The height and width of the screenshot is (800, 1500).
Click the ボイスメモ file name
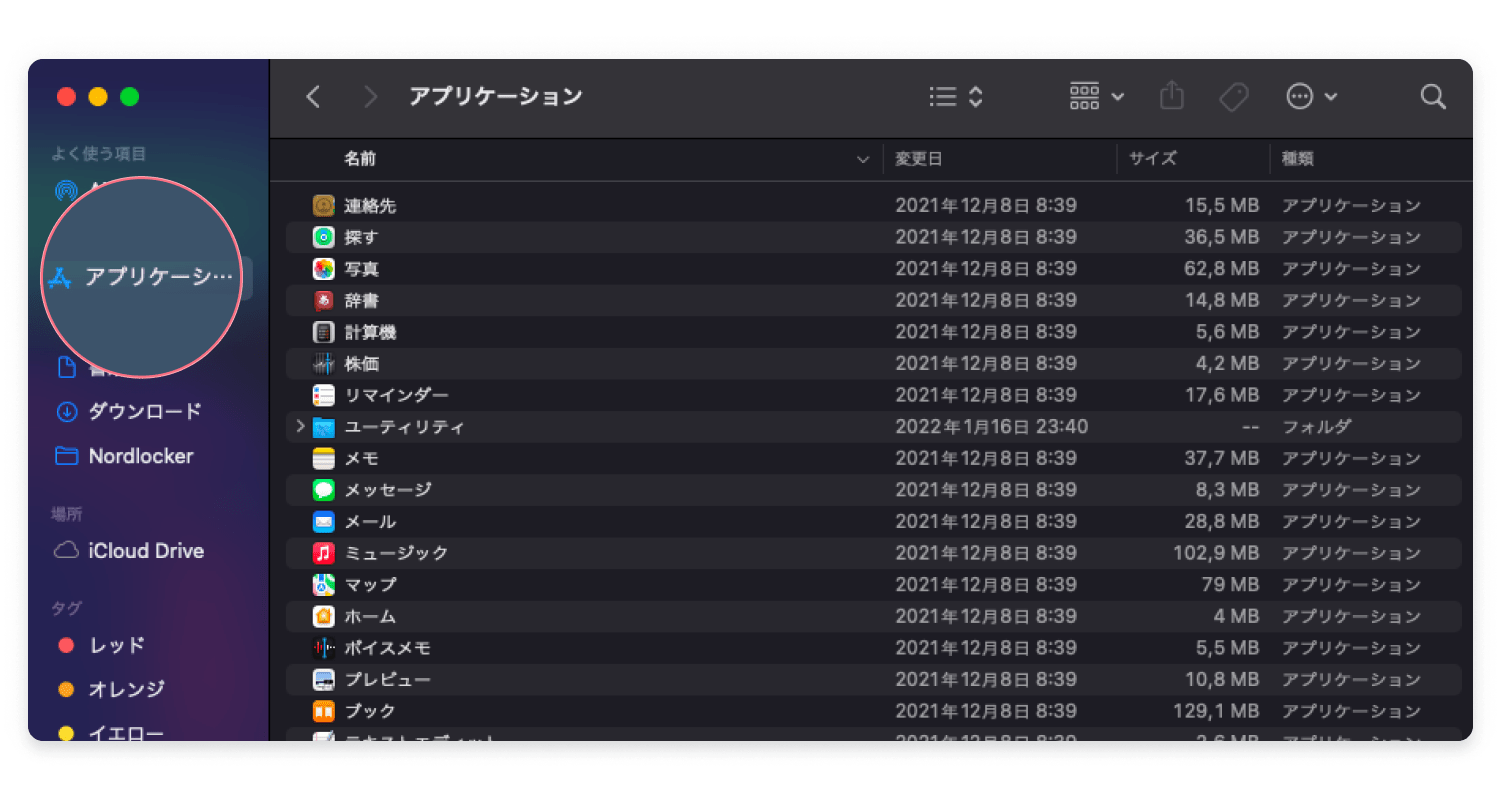(x=388, y=648)
